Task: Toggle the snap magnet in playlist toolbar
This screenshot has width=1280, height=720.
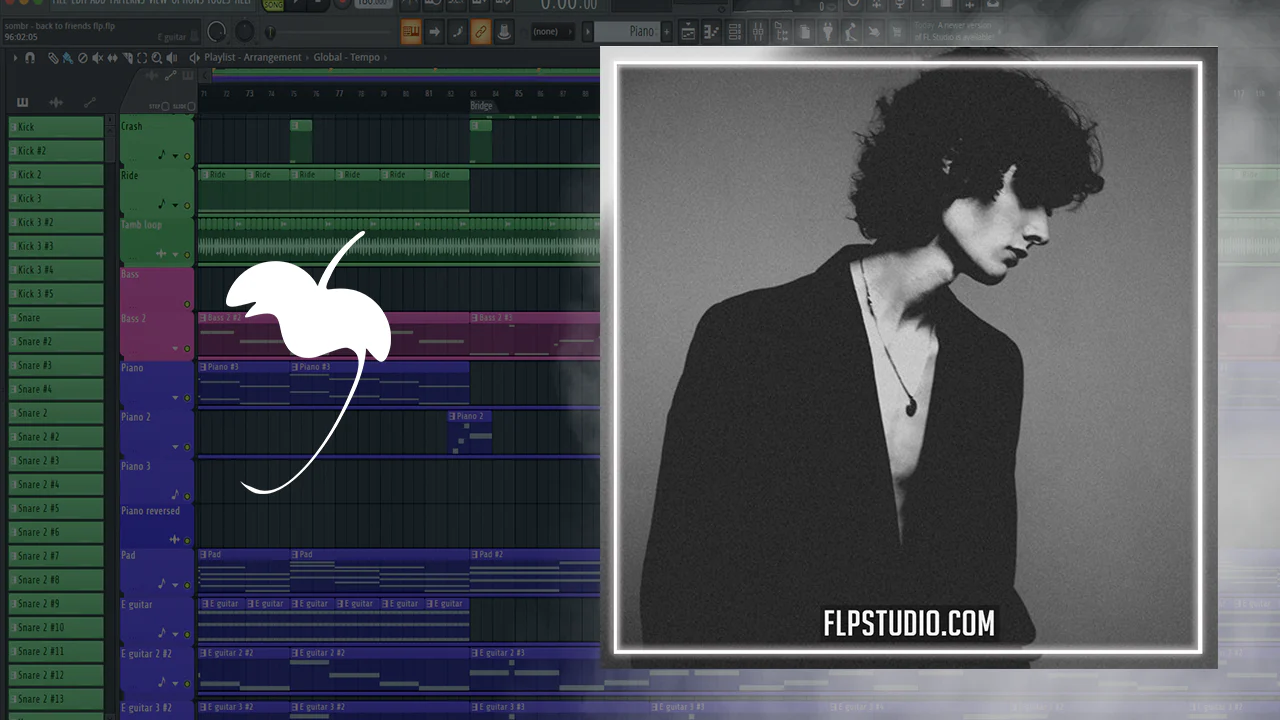Action: (x=30, y=58)
